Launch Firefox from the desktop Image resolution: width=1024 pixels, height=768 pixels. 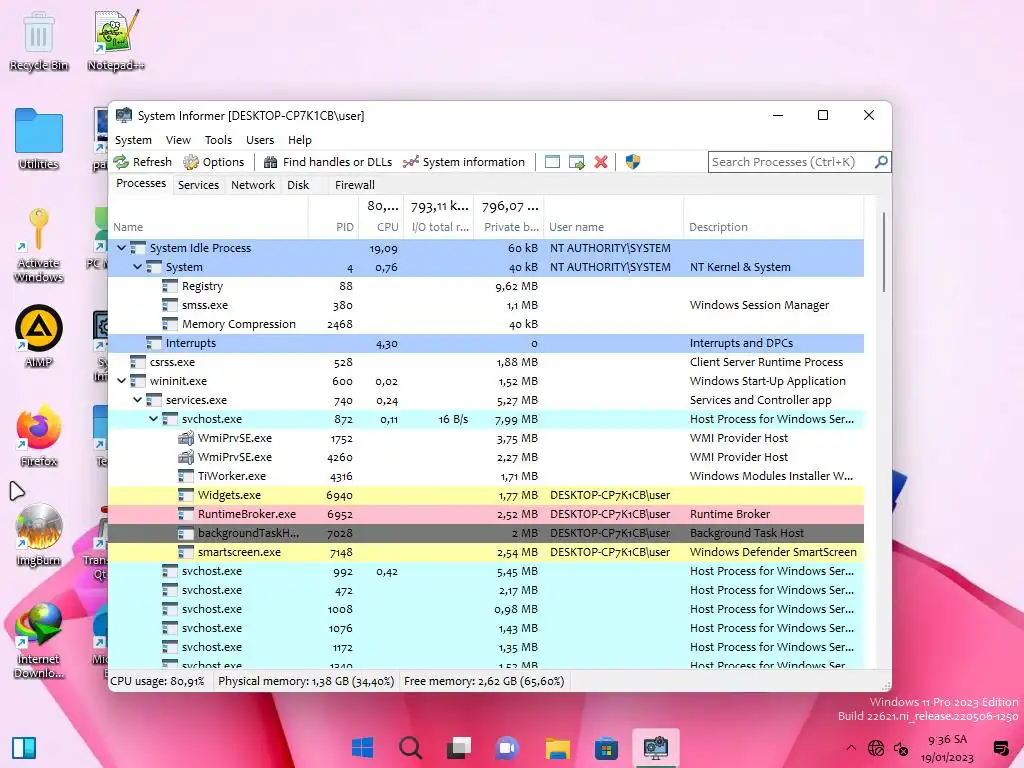tap(39, 436)
